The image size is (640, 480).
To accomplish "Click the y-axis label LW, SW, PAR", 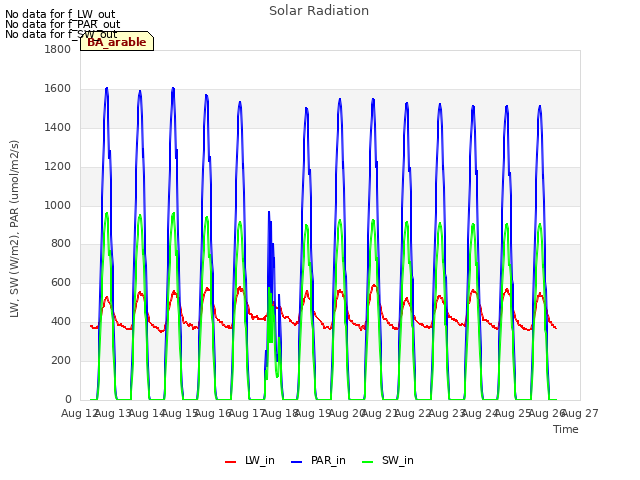I will [14, 229].
